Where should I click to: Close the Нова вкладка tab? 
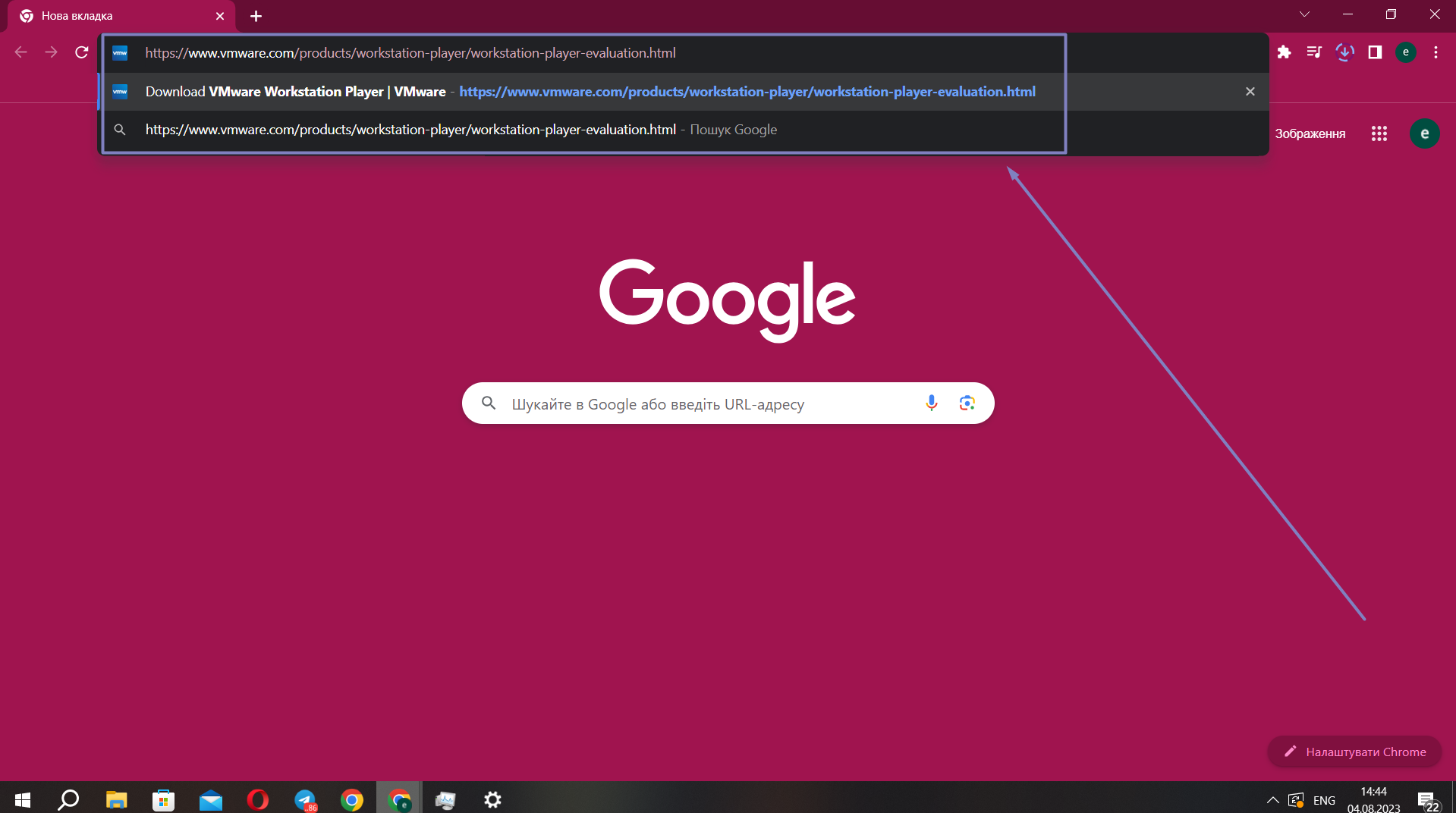click(x=220, y=16)
